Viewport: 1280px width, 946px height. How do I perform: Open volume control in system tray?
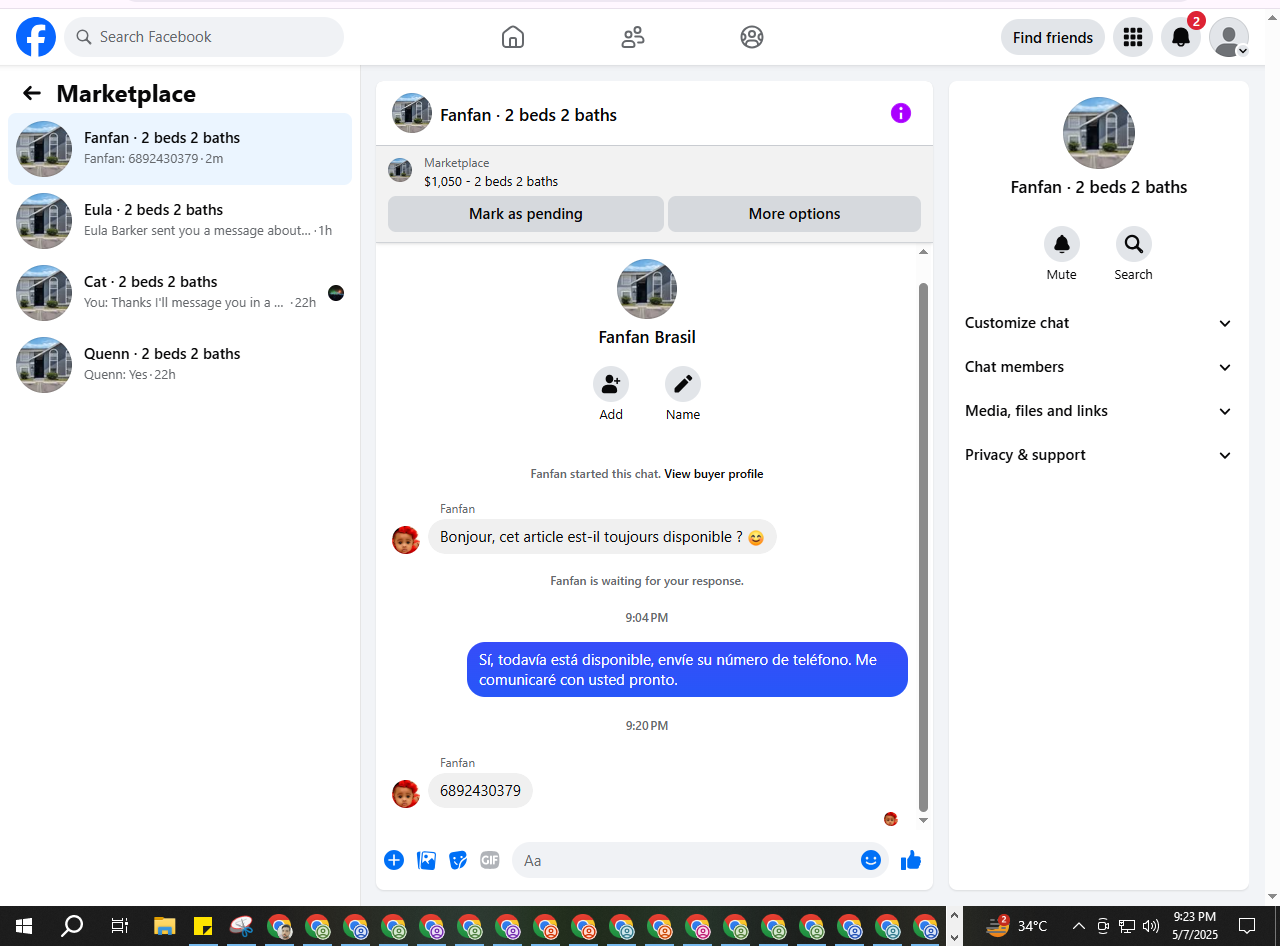point(1151,926)
